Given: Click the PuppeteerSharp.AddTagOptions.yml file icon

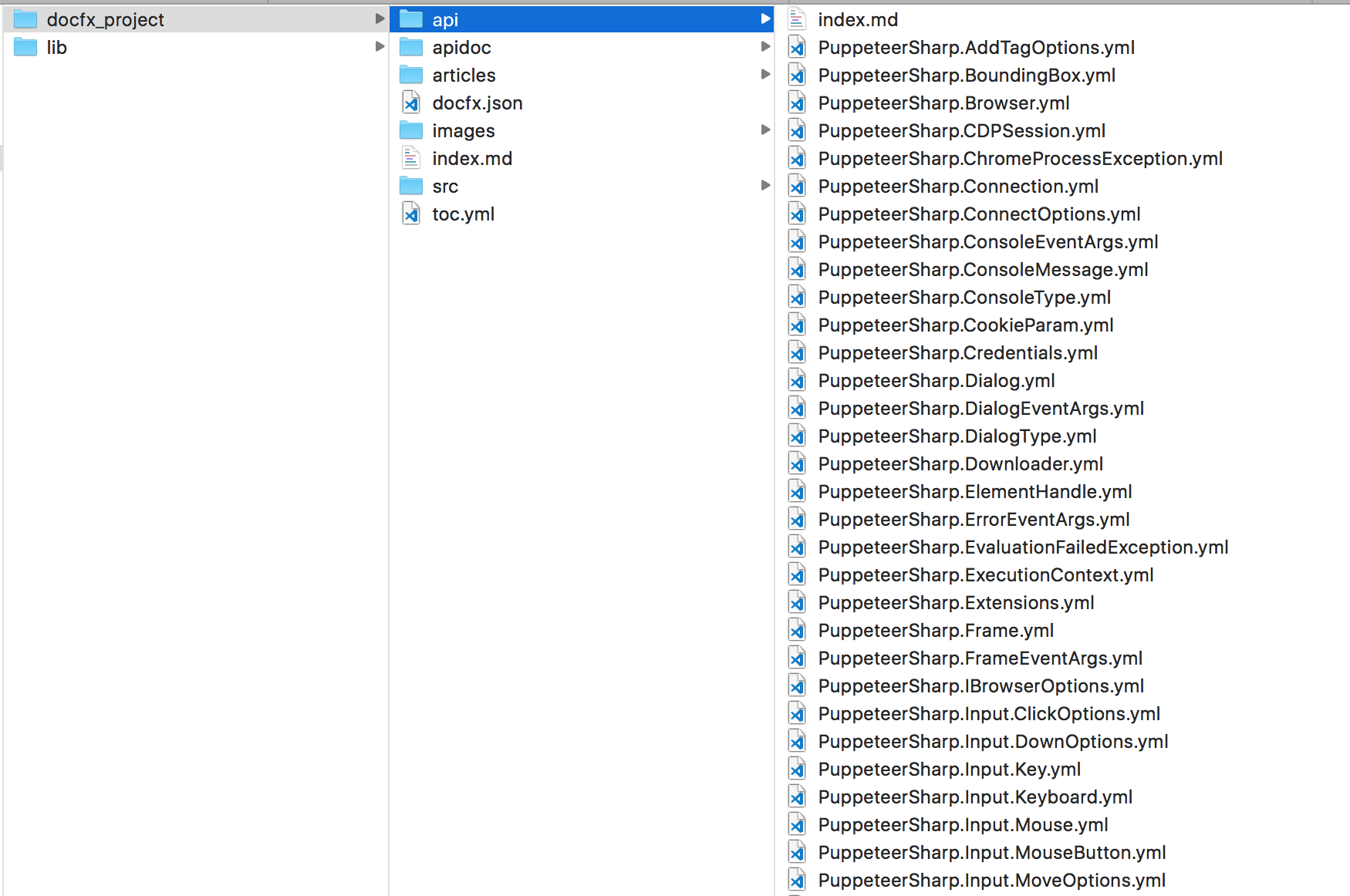Looking at the screenshot, I should [x=797, y=47].
